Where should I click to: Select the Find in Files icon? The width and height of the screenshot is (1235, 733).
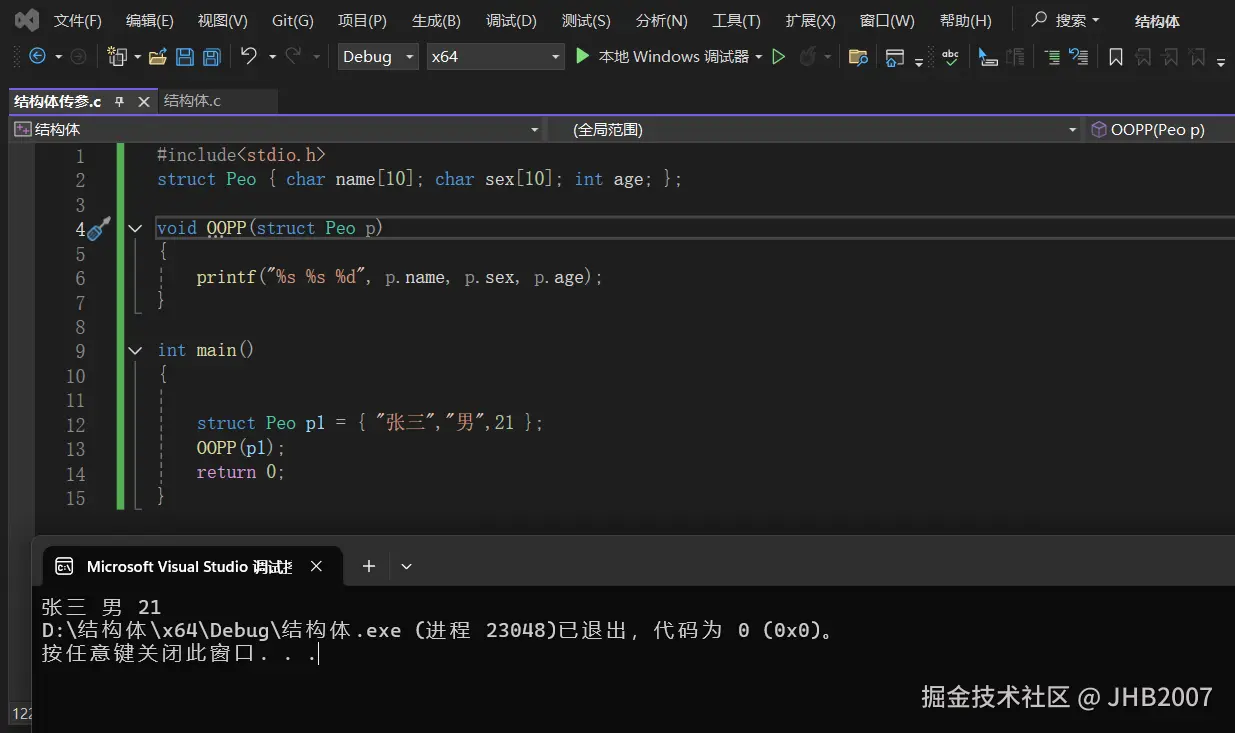point(858,57)
